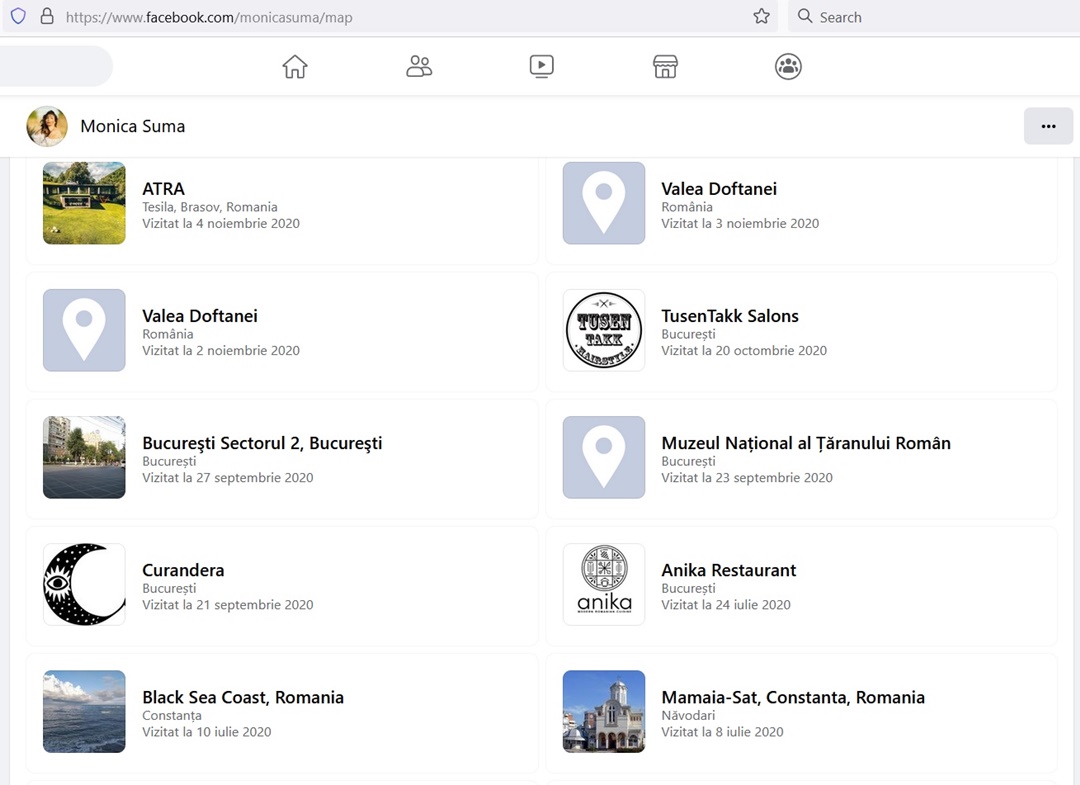Click Black Sea Coast photo thumbnail
The width and height of the screenshot is (1080, 785).
(84, 711)
